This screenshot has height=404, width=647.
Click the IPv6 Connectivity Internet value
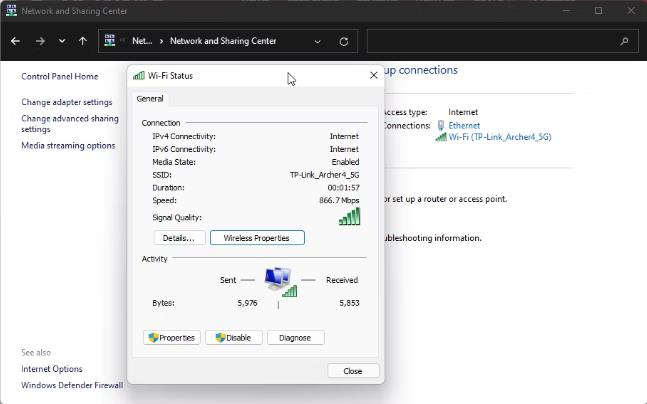344,149
